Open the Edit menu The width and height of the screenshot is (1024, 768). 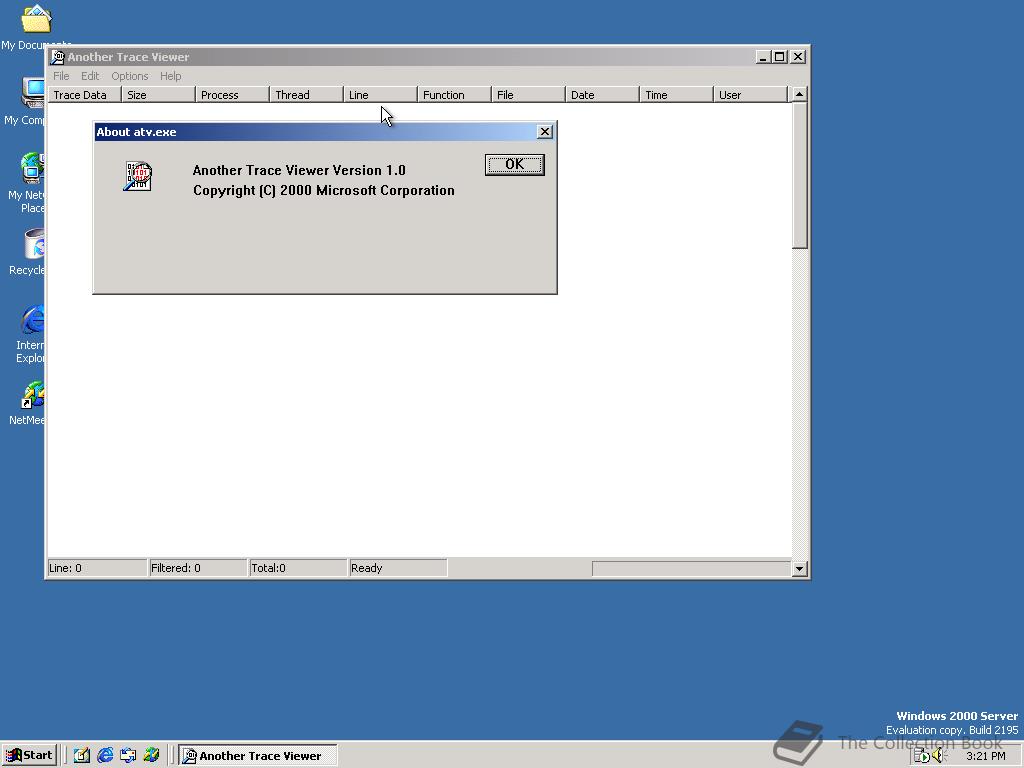[x=90, y=76]
